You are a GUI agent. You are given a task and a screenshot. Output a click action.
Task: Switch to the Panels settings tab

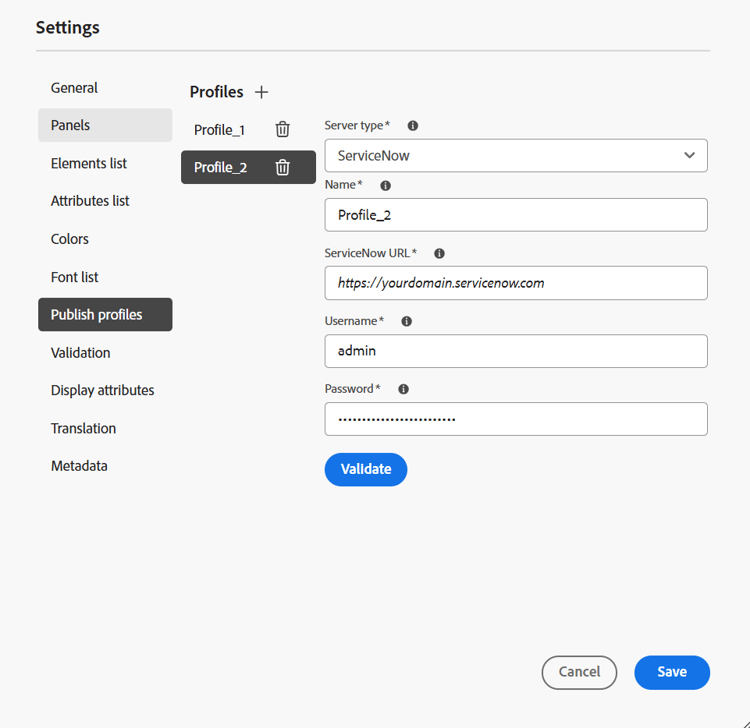(x=71, y=125)
